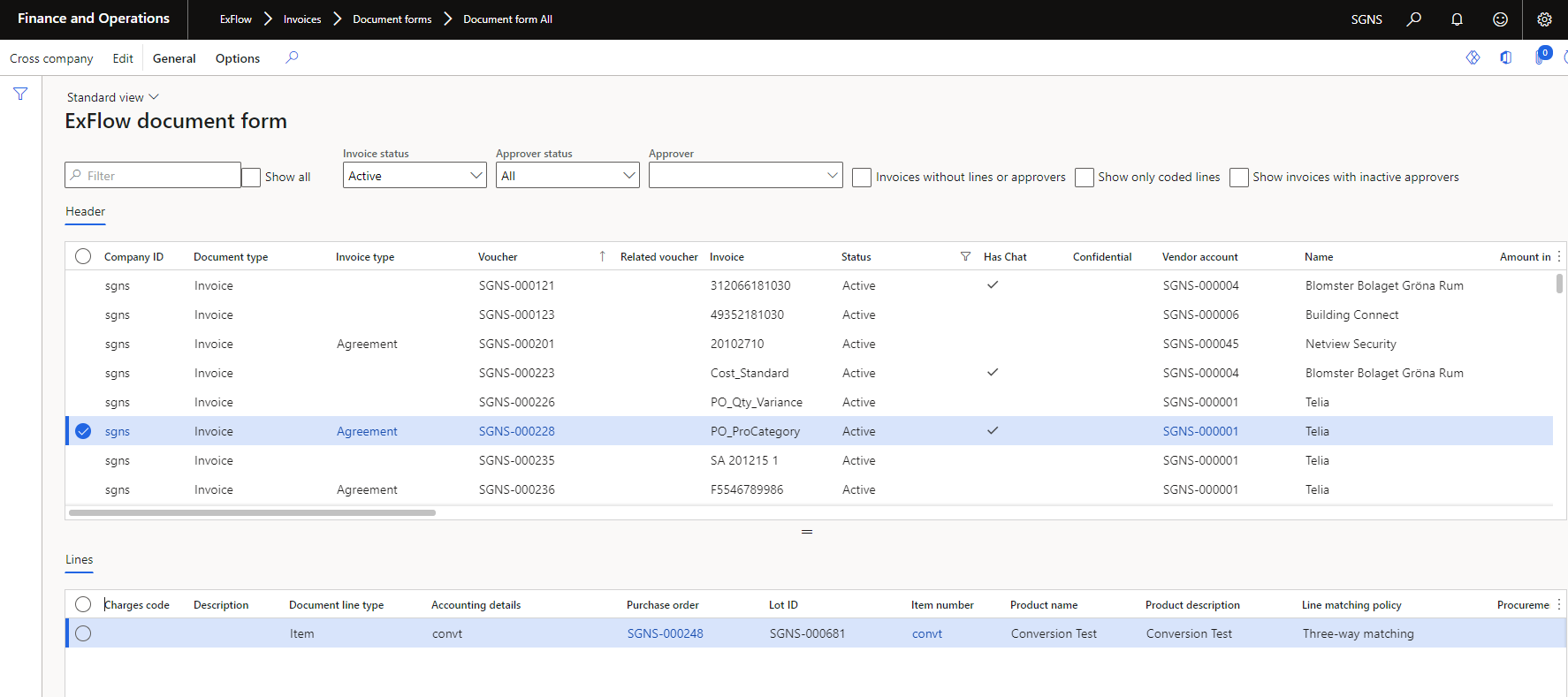Click the feedback smiley icon
Image resolution: width=1568 pixels, height=697 pixels.
click(1500, 19)
